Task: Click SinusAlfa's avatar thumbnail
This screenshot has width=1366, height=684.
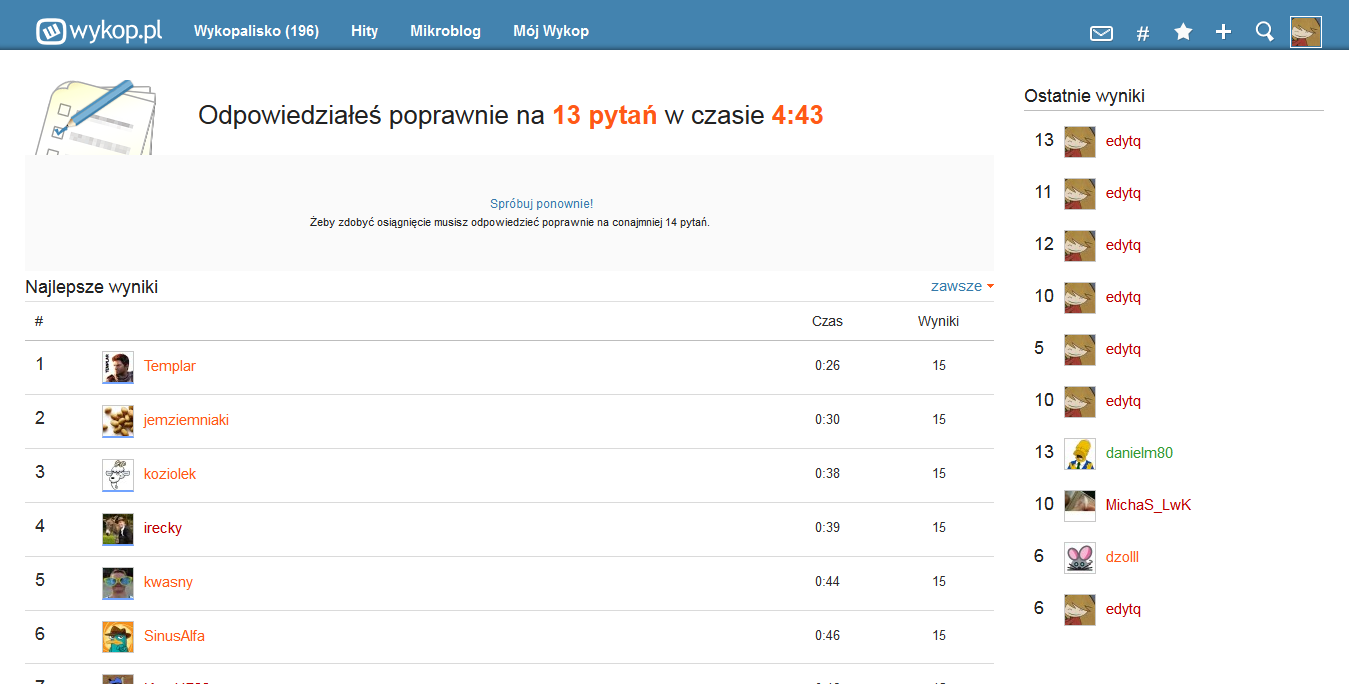Action: point(118,637)
